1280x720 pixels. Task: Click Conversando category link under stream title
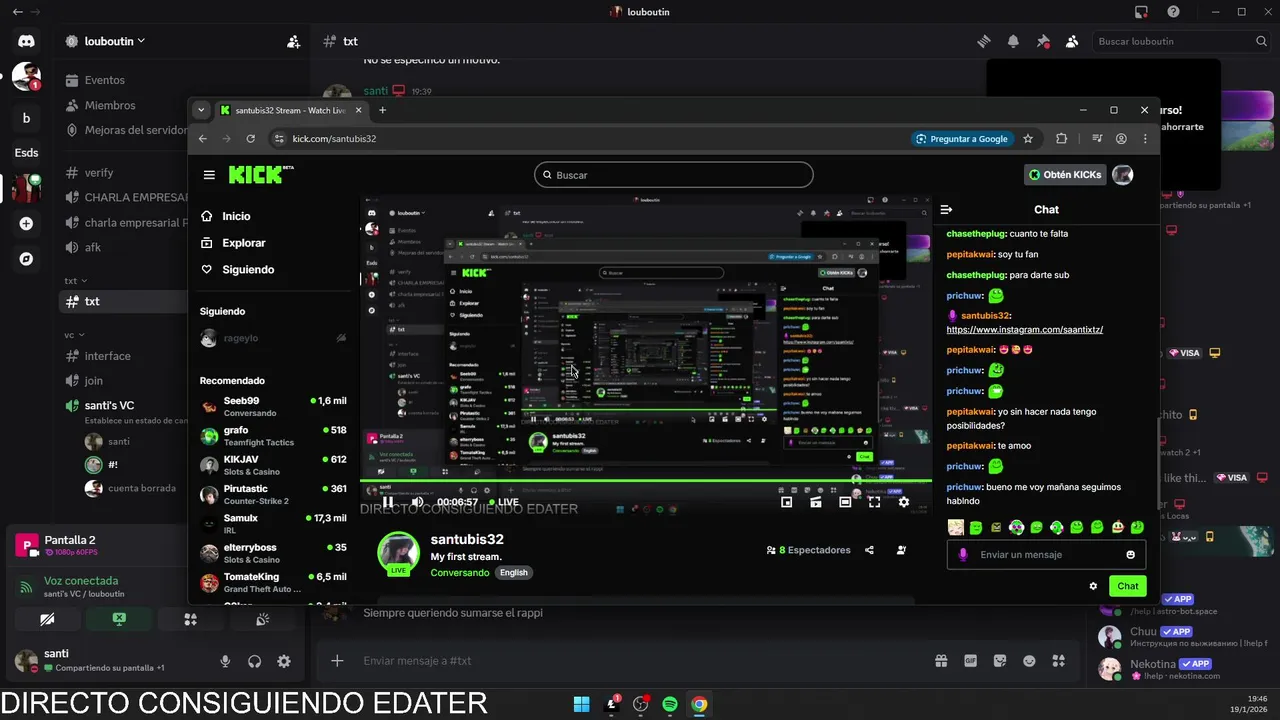pos(460,573)
